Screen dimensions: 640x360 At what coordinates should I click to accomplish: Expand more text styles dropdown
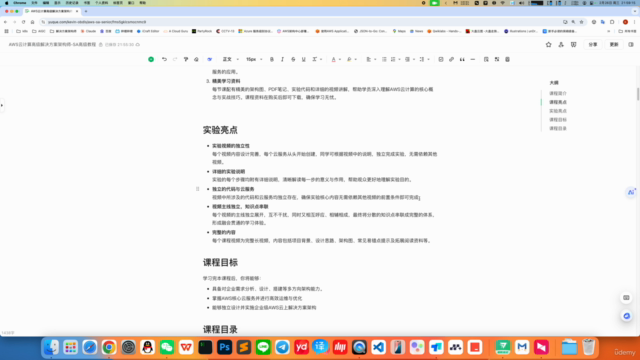tap(317, 59)
